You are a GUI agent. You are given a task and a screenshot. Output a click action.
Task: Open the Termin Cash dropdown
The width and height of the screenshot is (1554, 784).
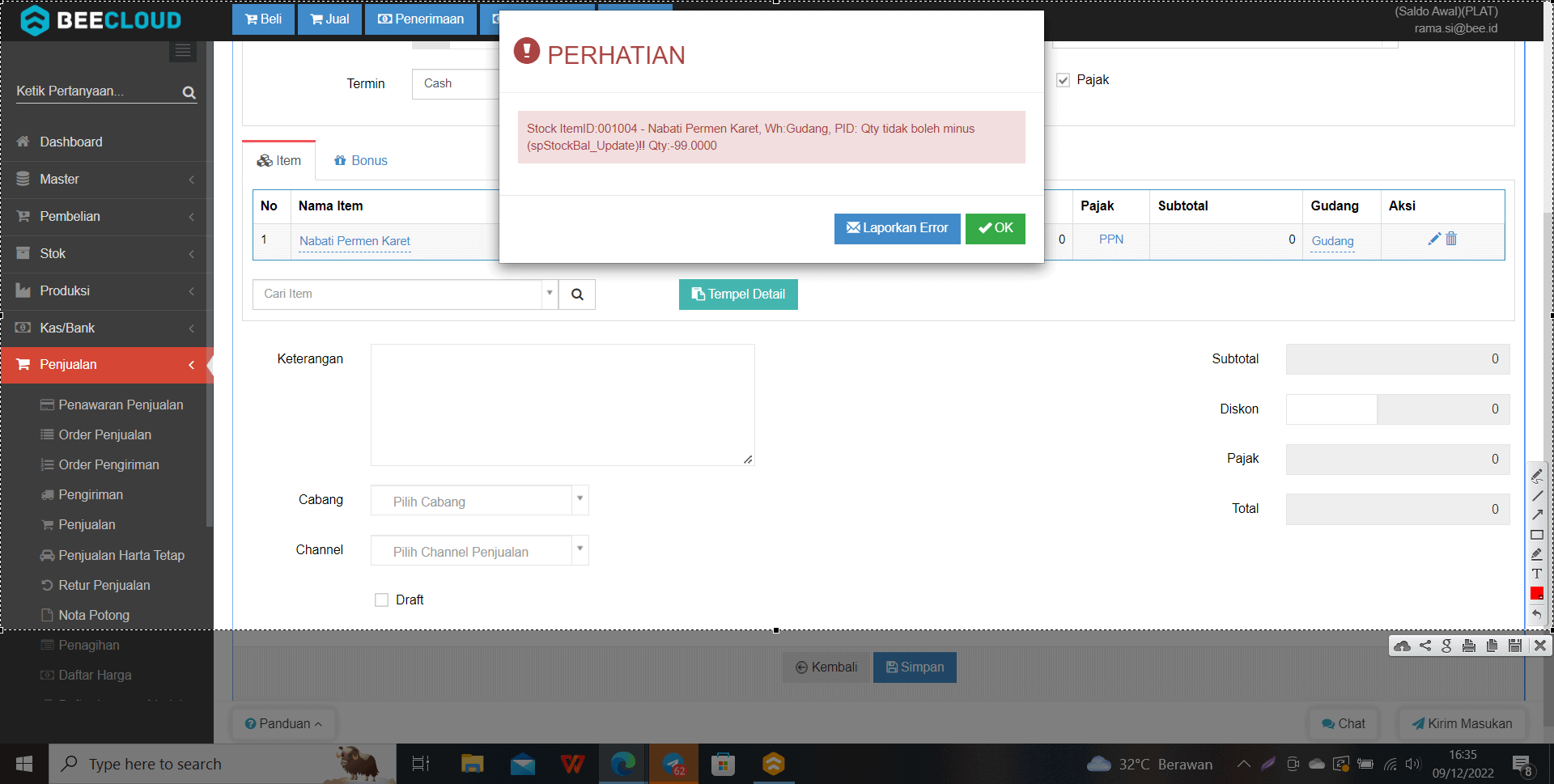[456, 83]
